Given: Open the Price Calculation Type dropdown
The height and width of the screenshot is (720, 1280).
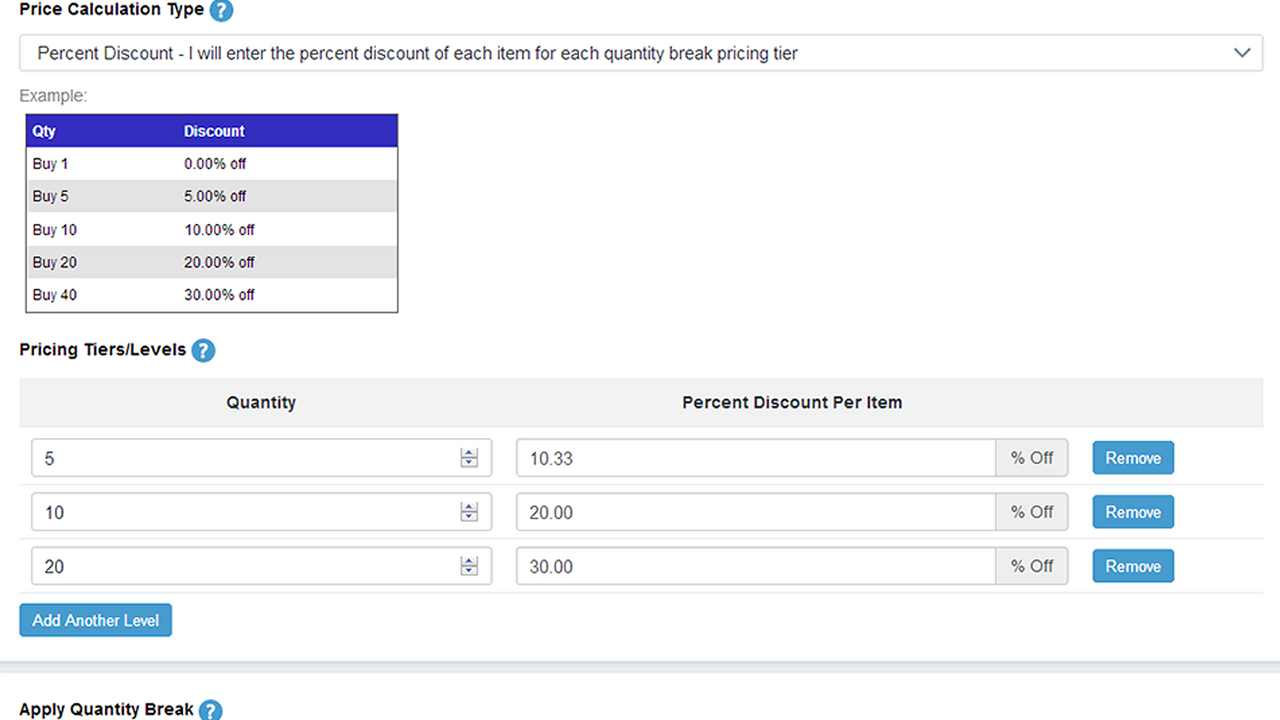Looking at the screenshot, I should pos(640,52).
